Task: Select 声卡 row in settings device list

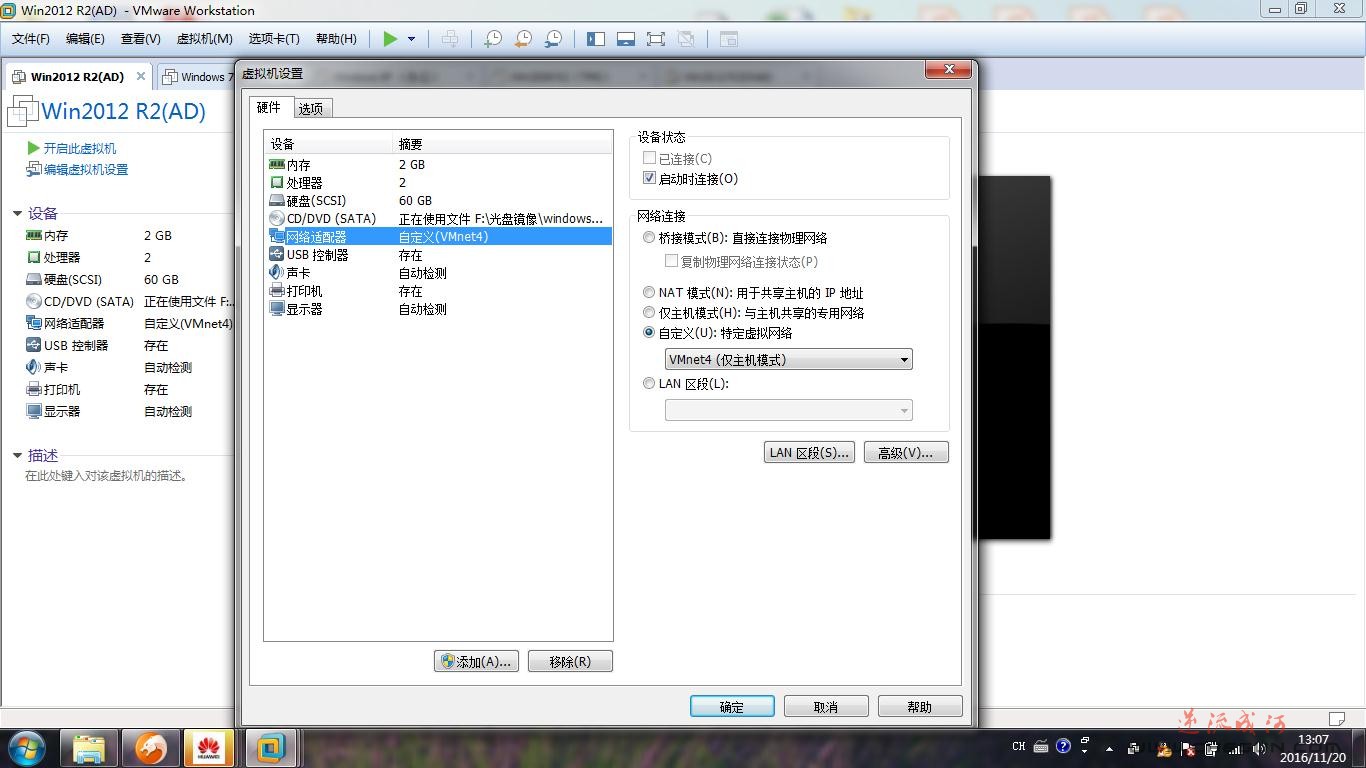Action: 438,273
